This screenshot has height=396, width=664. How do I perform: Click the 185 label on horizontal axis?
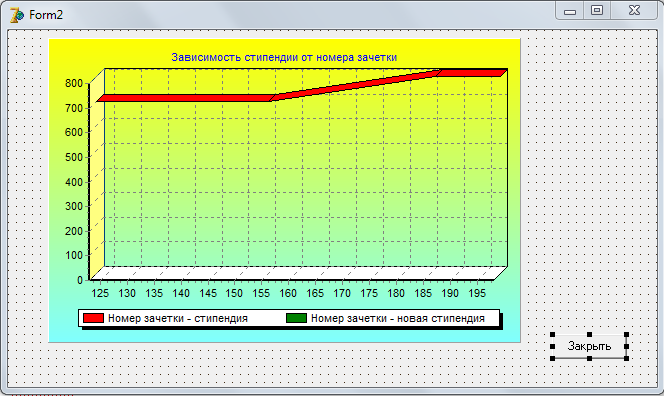click(x=423, y=293)
